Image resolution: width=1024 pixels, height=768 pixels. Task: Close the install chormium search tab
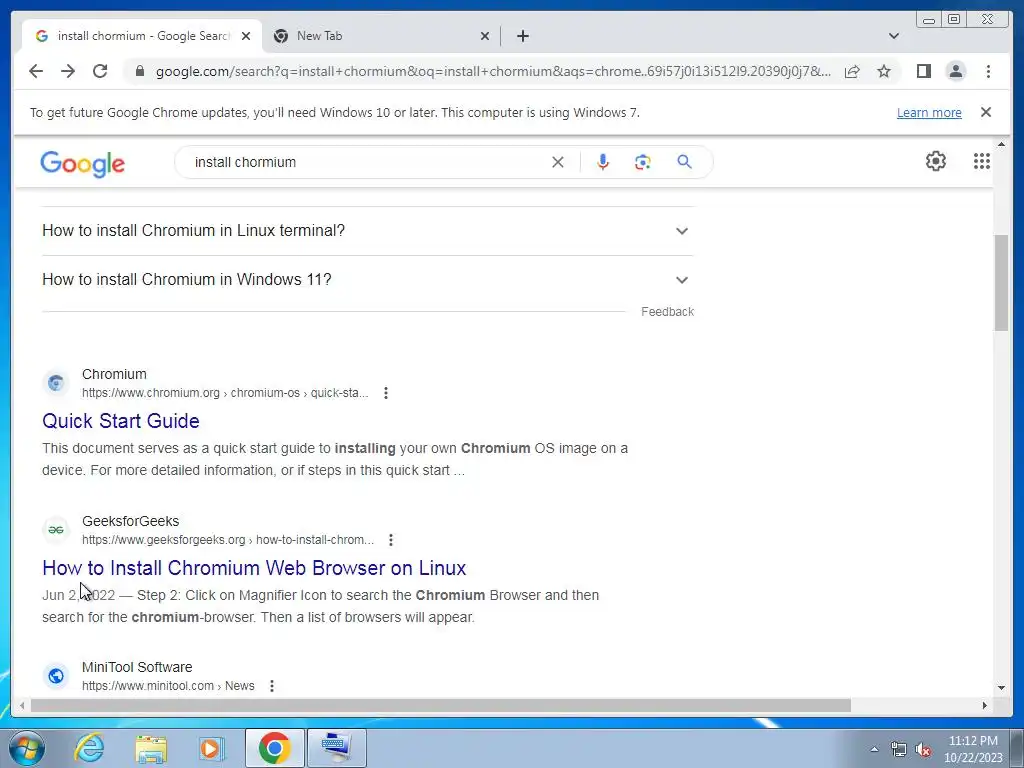coord(246,36)
